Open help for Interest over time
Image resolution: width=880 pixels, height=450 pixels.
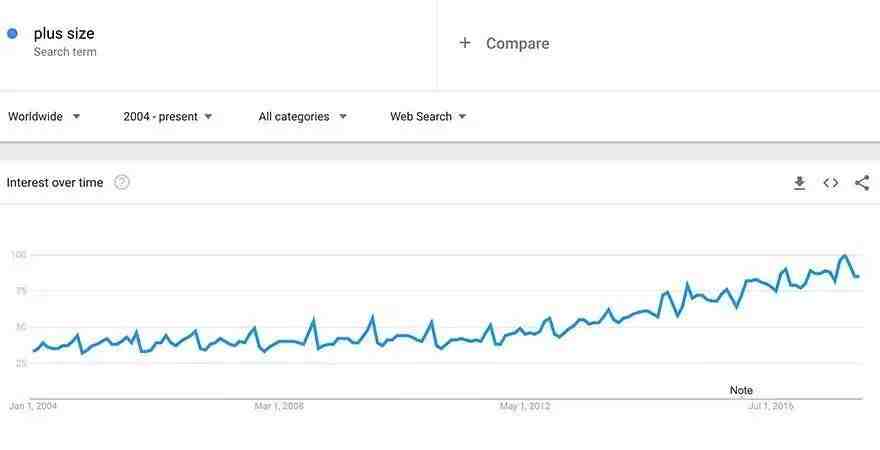pos(122,182)
